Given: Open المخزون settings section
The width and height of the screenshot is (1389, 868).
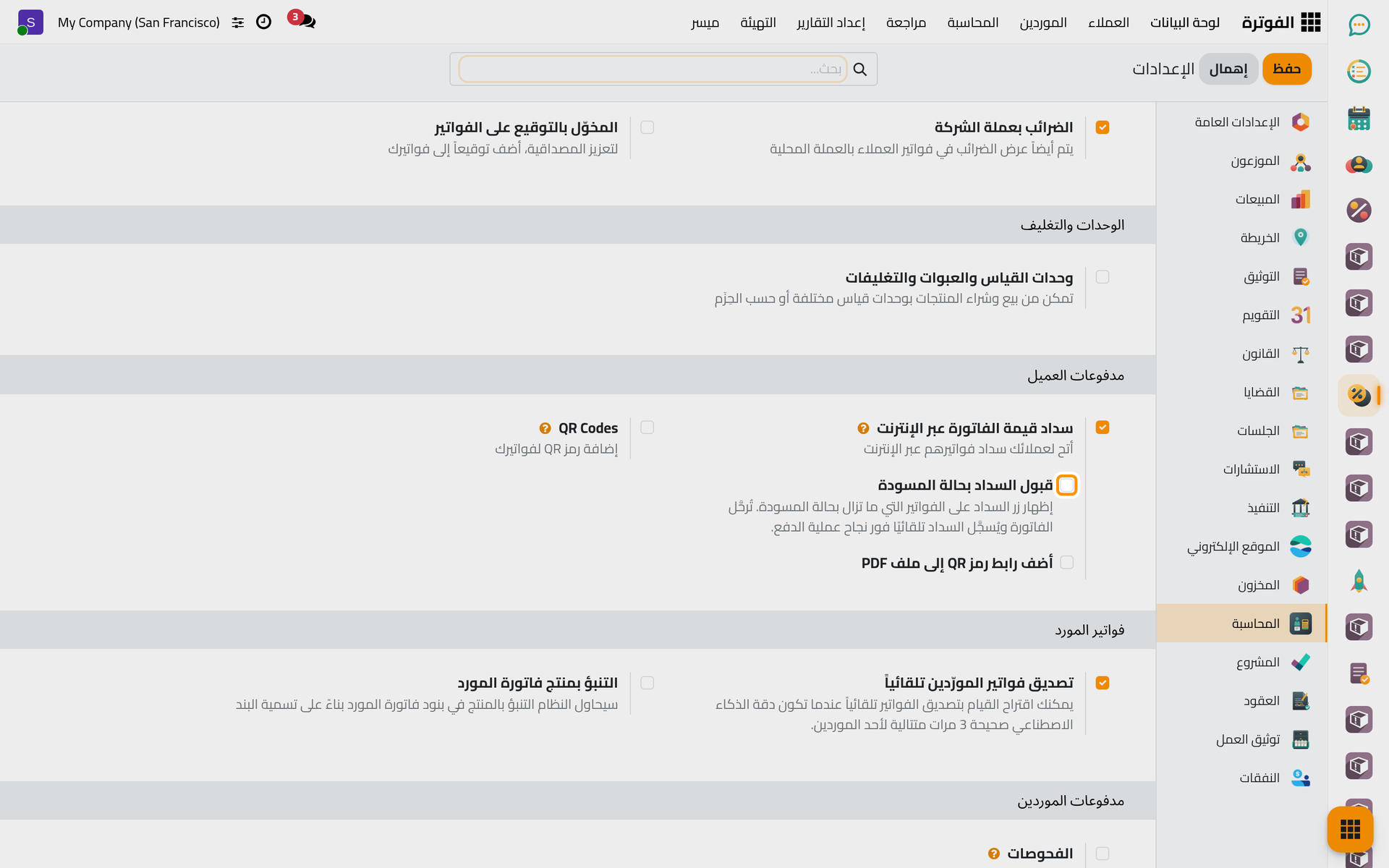Looking at the screenshot, I should tap(1241, 585).
